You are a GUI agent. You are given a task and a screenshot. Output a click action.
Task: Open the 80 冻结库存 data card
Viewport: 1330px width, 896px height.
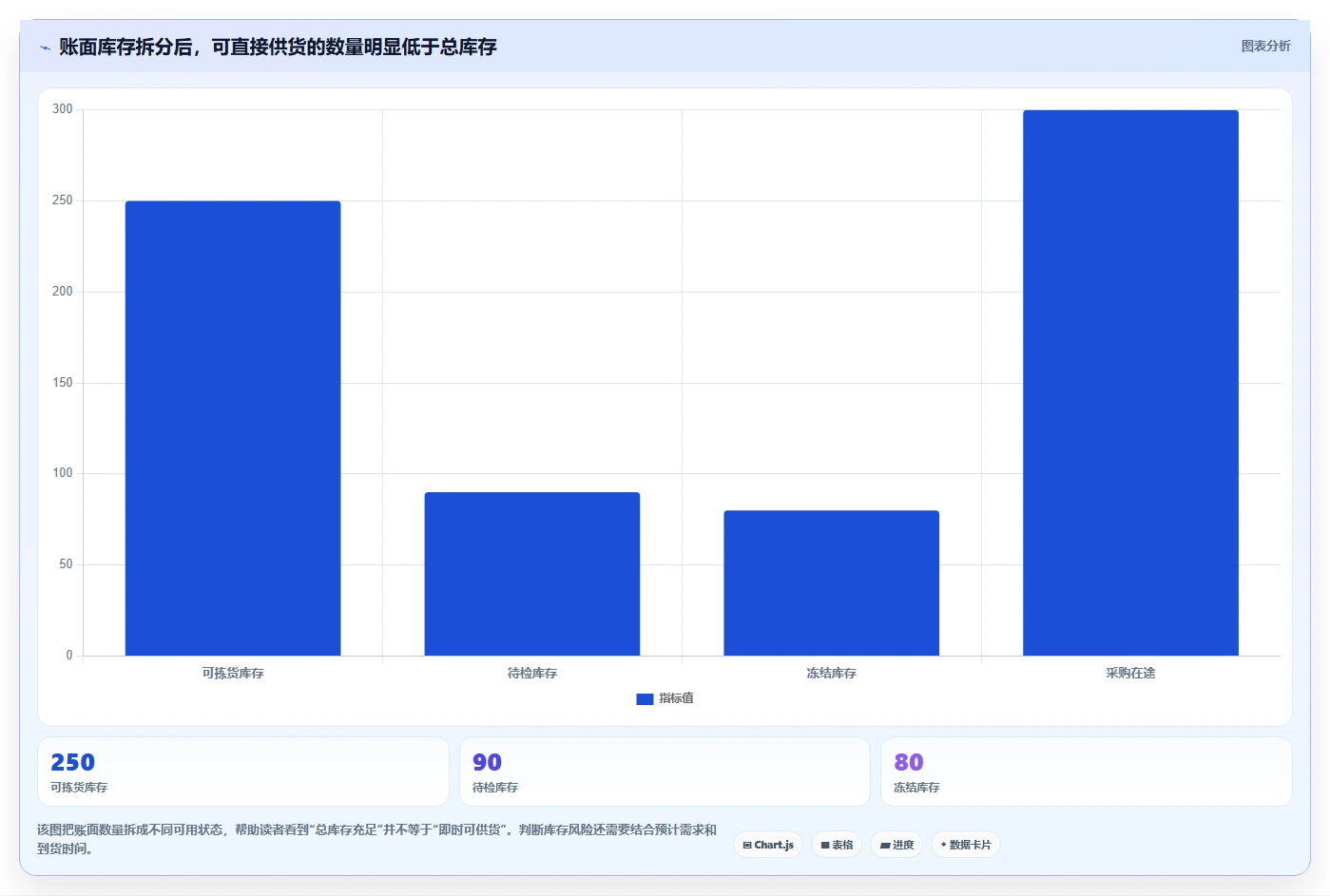click(x=1086, y=772)
